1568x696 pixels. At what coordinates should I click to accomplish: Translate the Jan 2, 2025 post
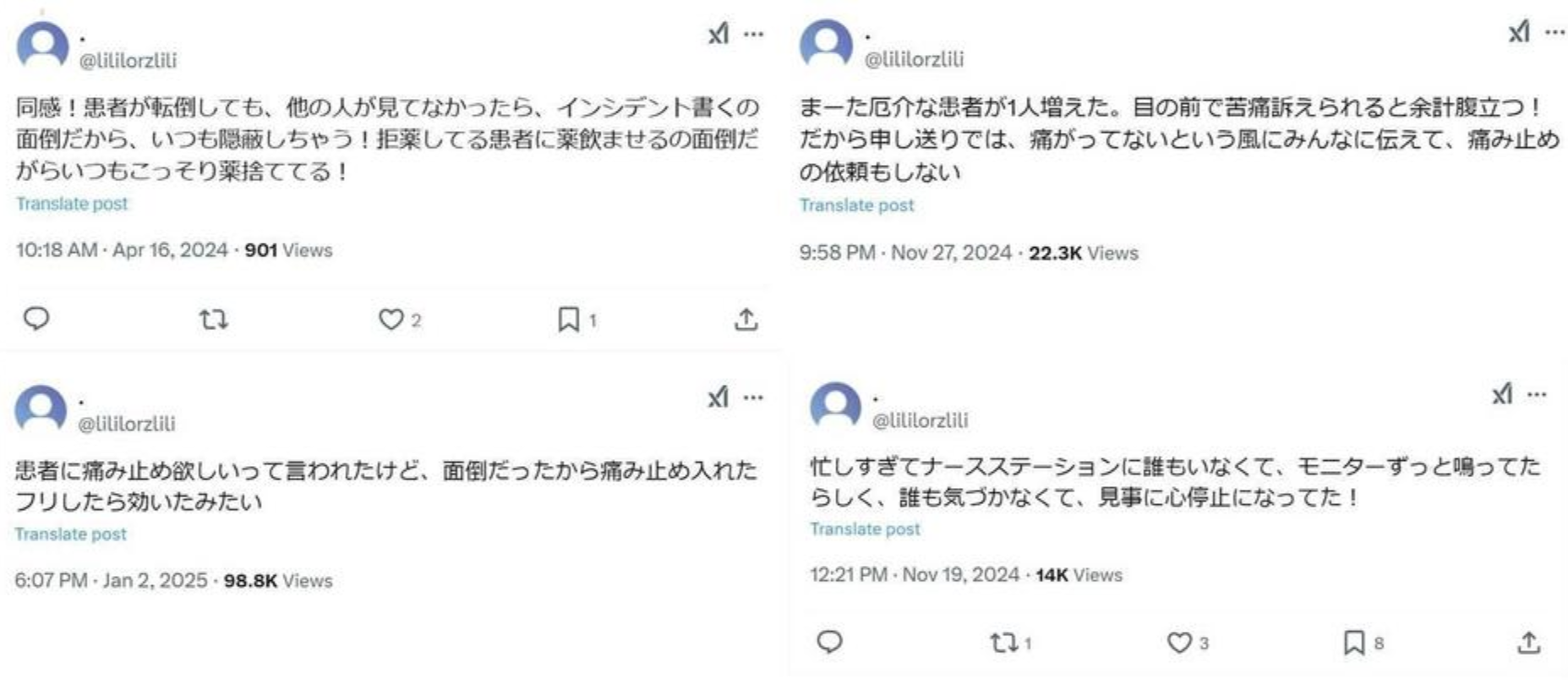click(x=70, y=534)
